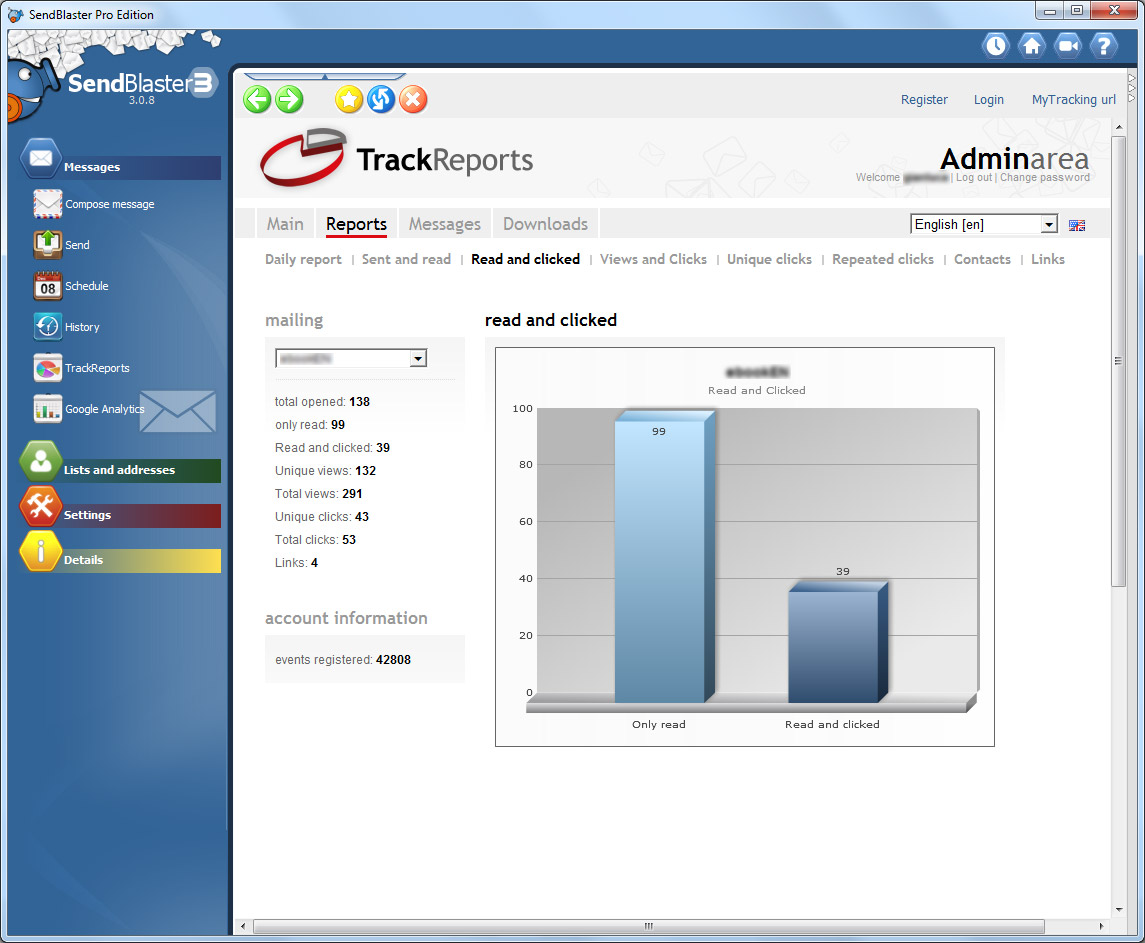The image size is (1145, 943).
Task: Click the Unique views value 132
Action: (x=365, y=471)
